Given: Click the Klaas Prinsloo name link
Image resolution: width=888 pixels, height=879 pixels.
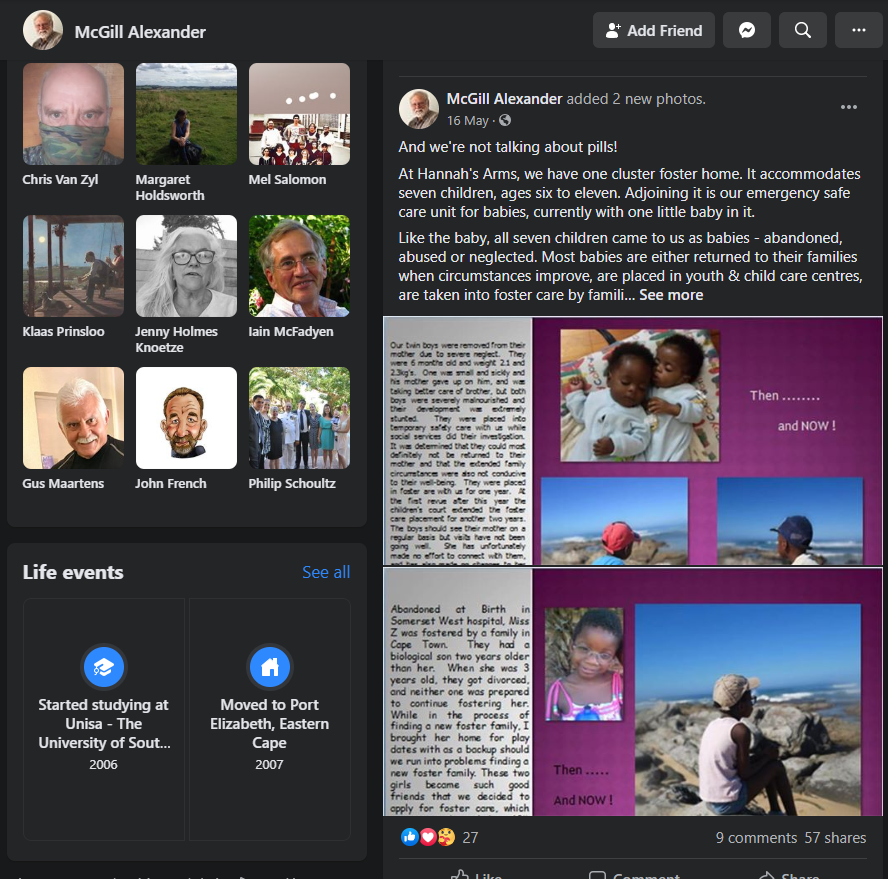Looking at the screenshot, I should tap(63, 331).
